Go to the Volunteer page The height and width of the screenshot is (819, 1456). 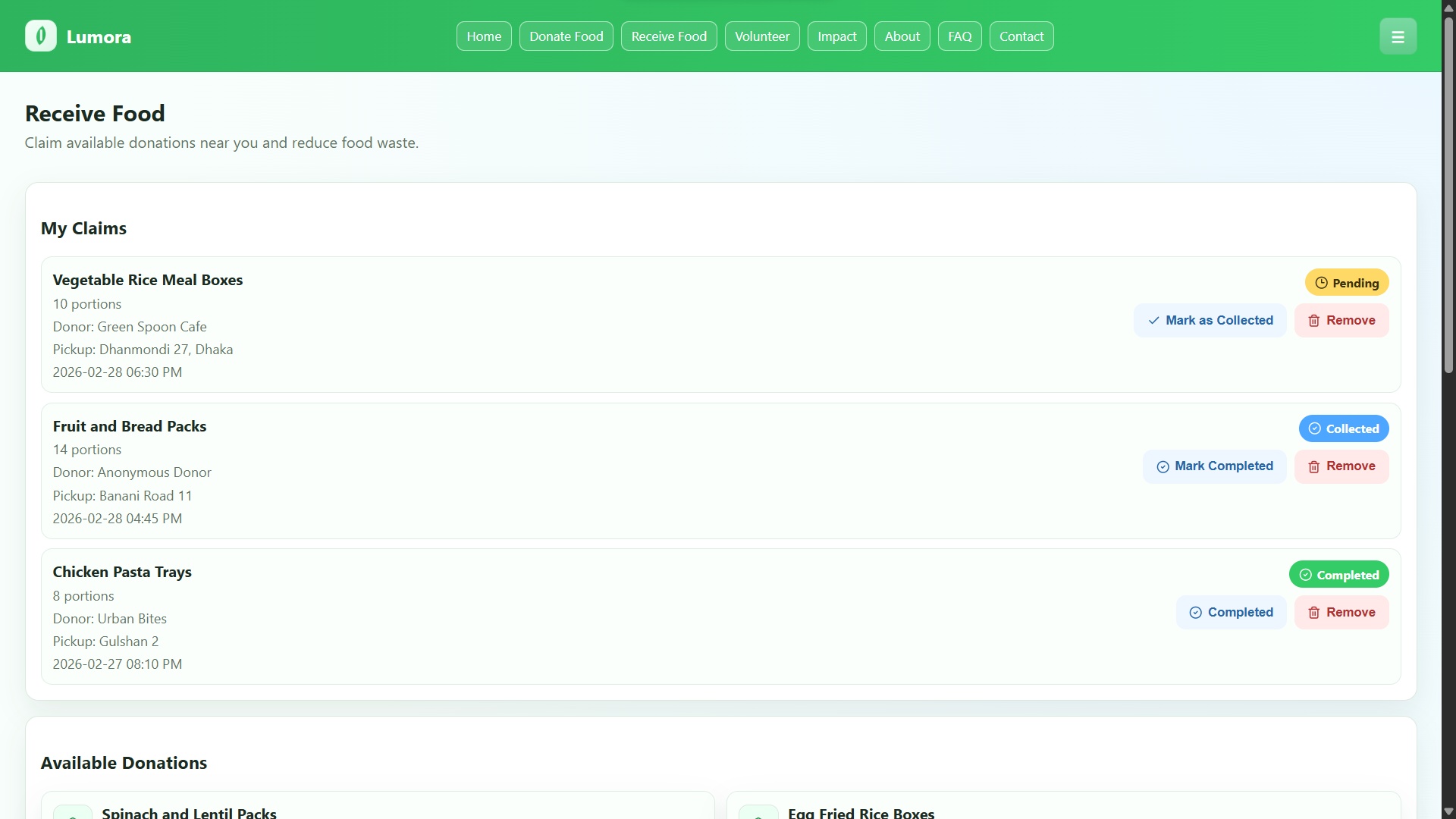[x=761, y=36]
